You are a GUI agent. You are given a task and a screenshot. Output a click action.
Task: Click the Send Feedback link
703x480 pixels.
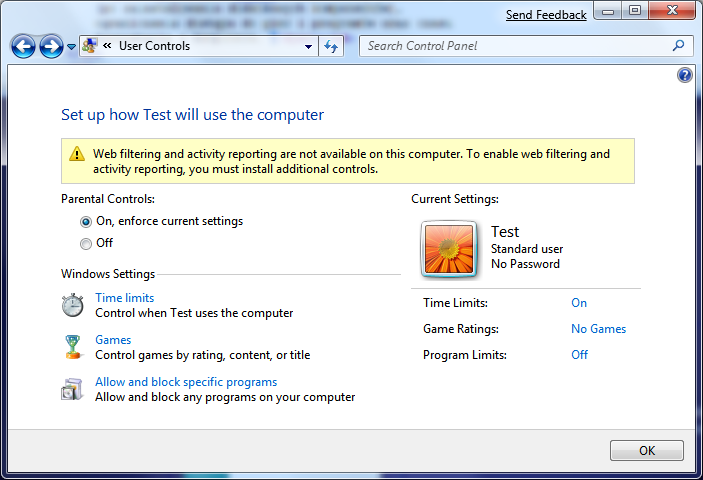tap(546, 15)
